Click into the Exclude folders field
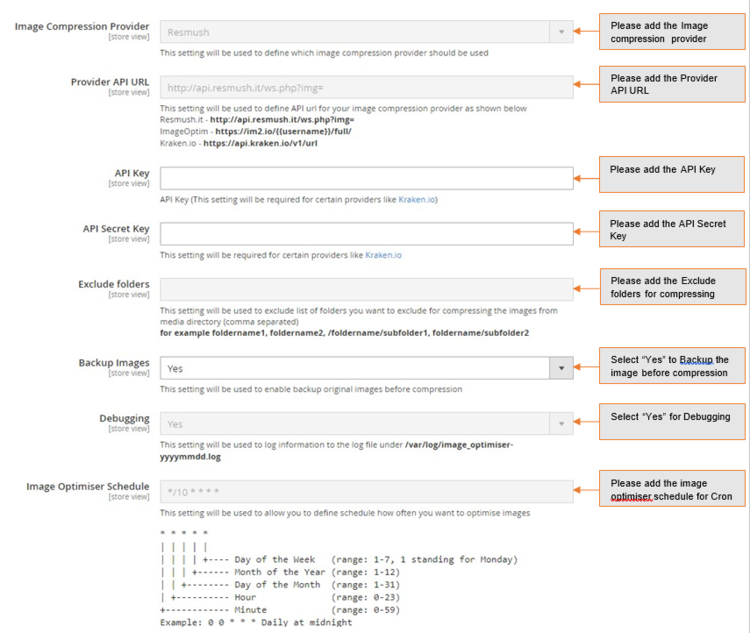Image resolution: width=750 pixels, height=633 pixels. [x=366, y=290]
